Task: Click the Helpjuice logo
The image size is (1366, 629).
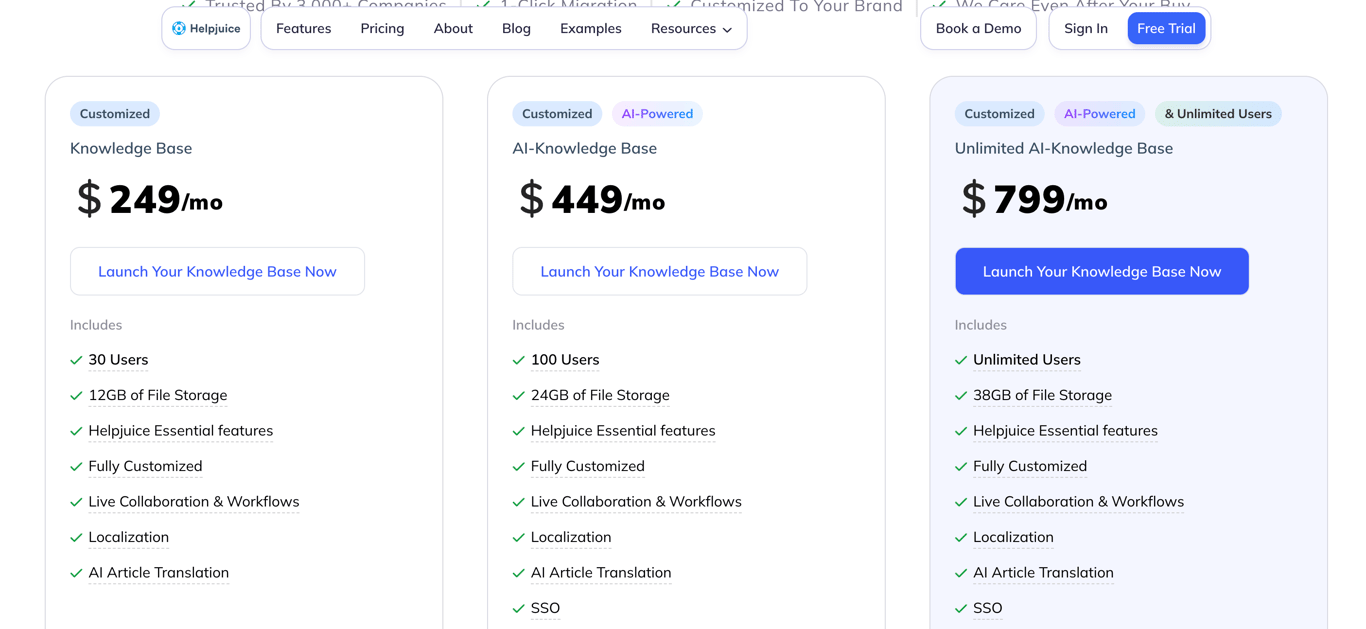Action: 206,29
